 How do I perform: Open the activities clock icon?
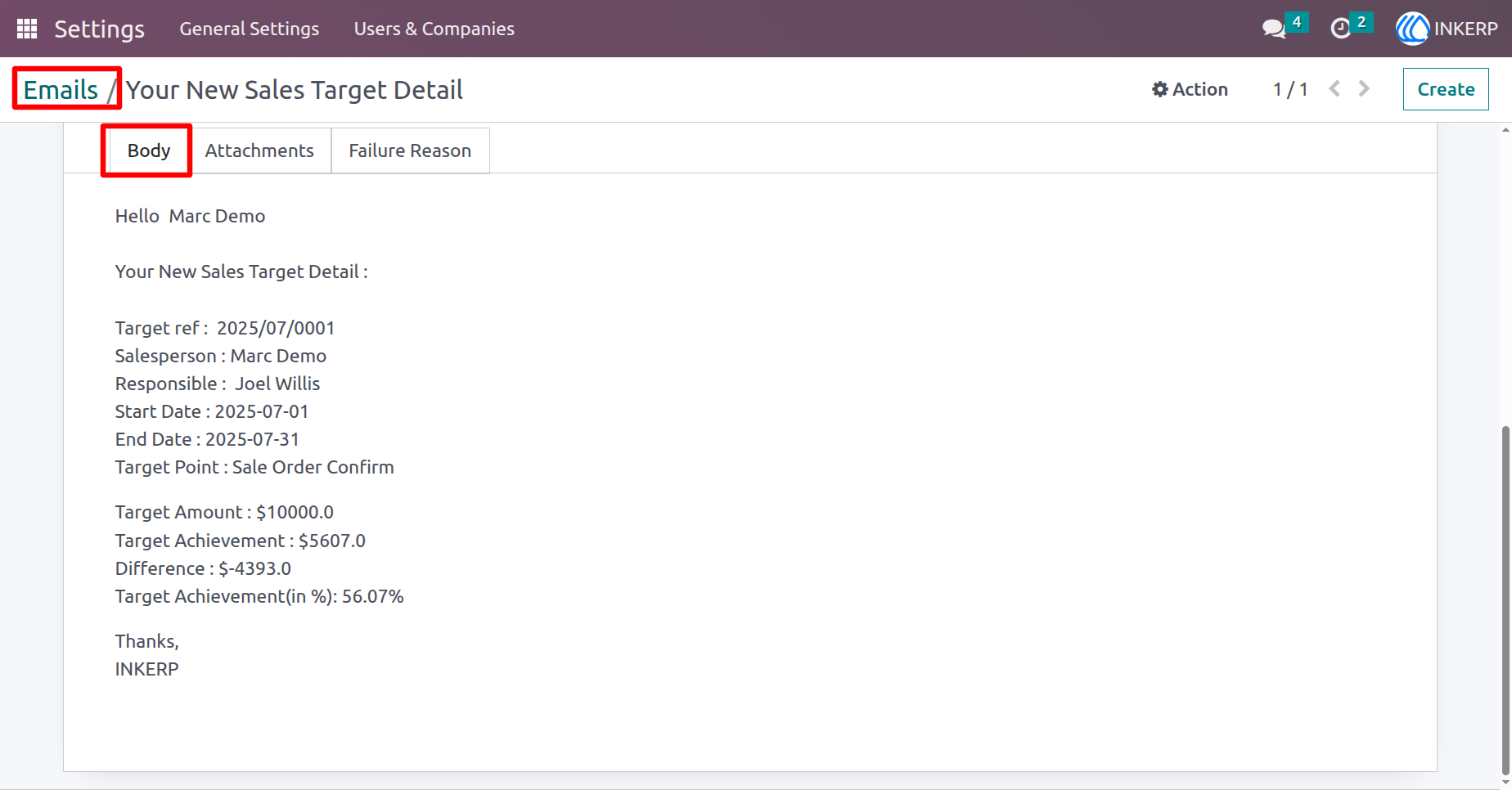tap(1340, 29)
